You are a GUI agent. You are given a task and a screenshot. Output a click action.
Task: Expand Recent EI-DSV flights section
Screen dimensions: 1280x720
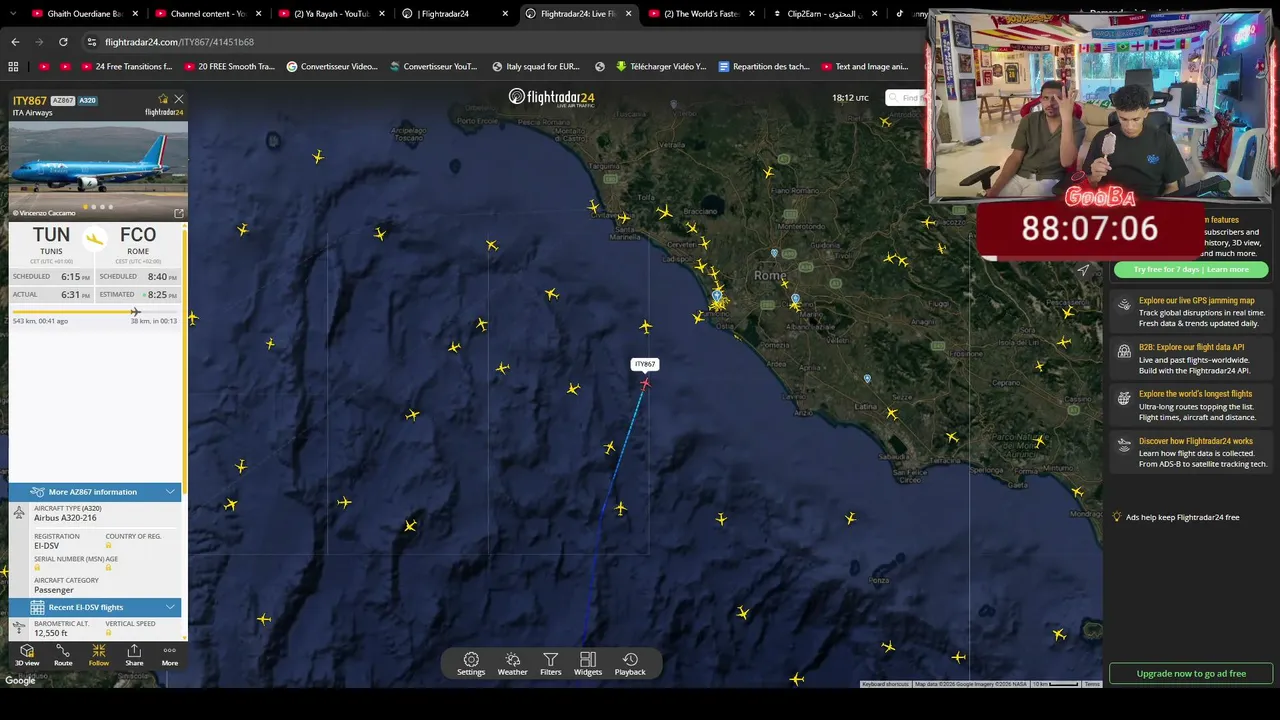coord(95,607)
